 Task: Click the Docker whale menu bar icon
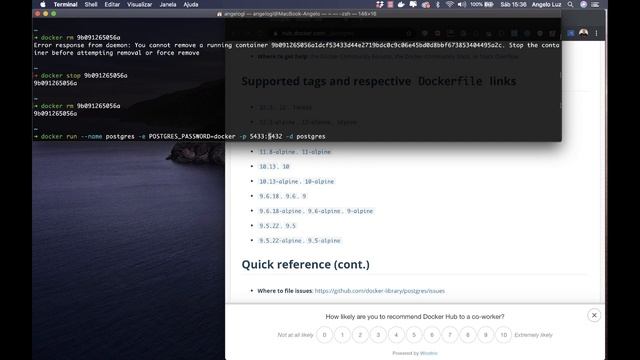[401, 4]
